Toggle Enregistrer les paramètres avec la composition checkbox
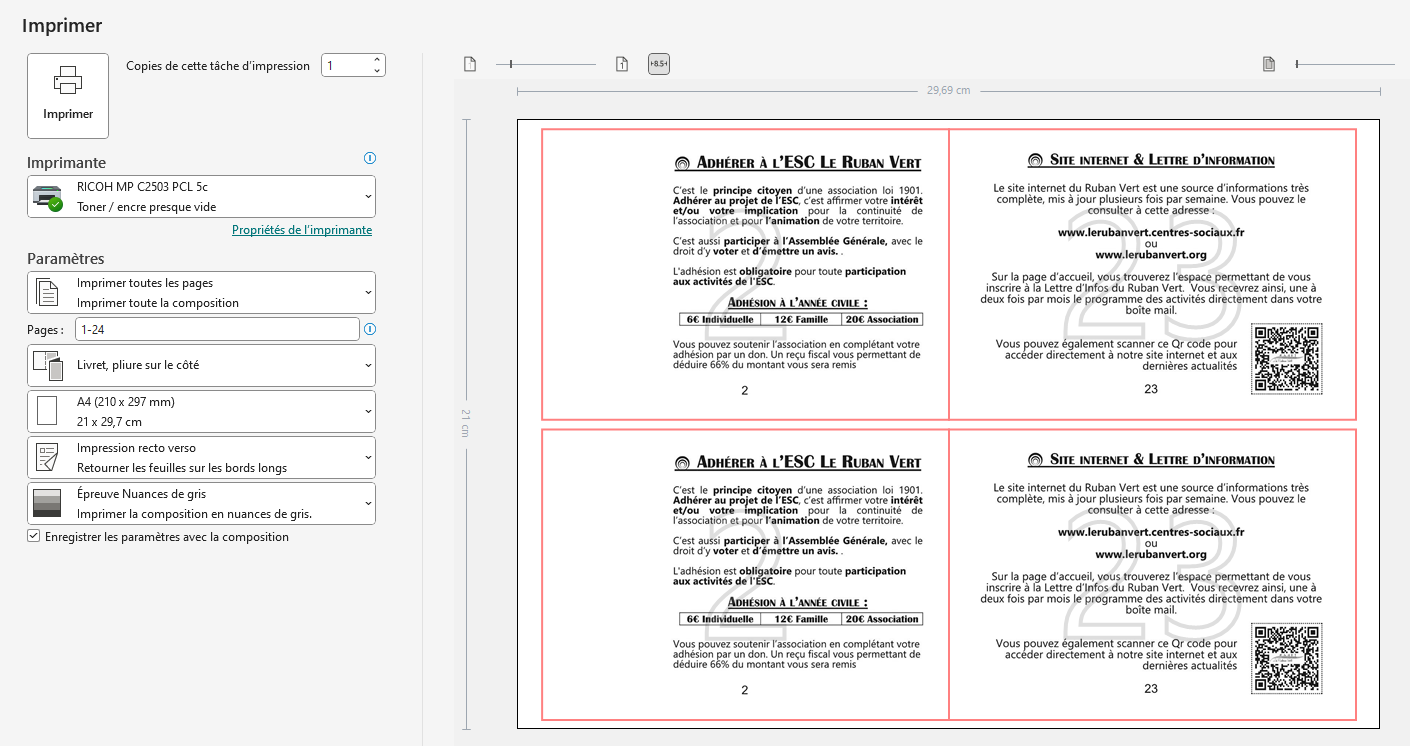Viewport: 1410px width, 746px height. (x=34, y=537)
